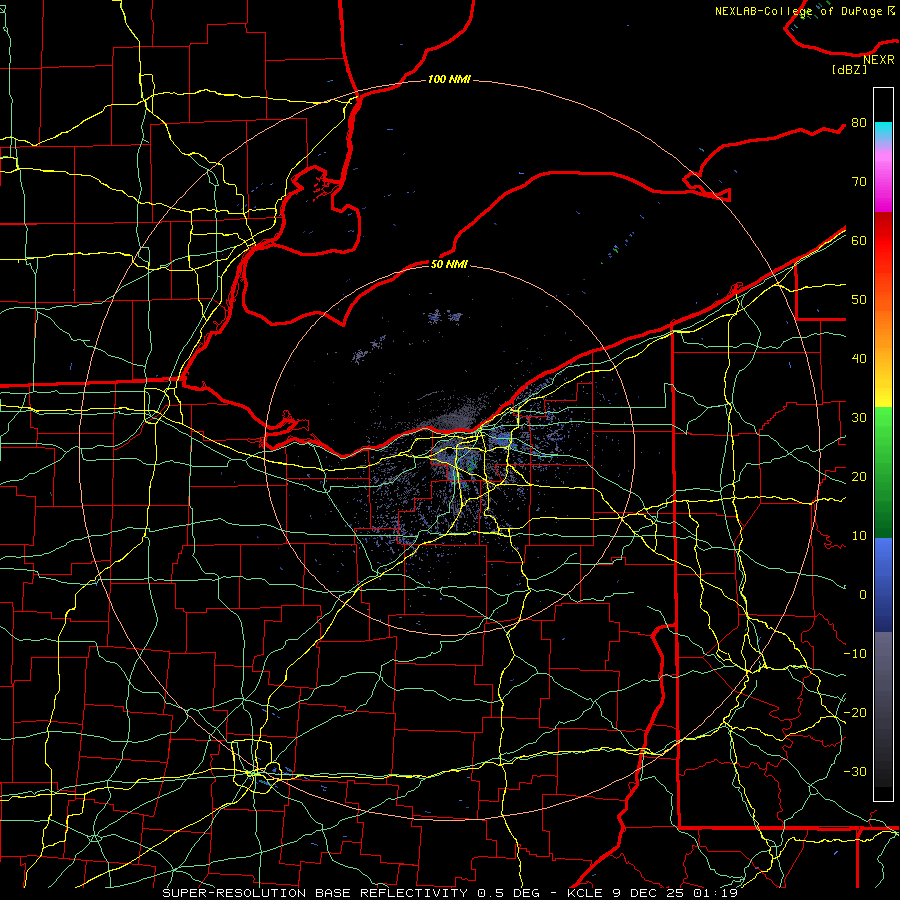
Task: Click the 50 value on the dBZ scale
Action: coord(859,300)
